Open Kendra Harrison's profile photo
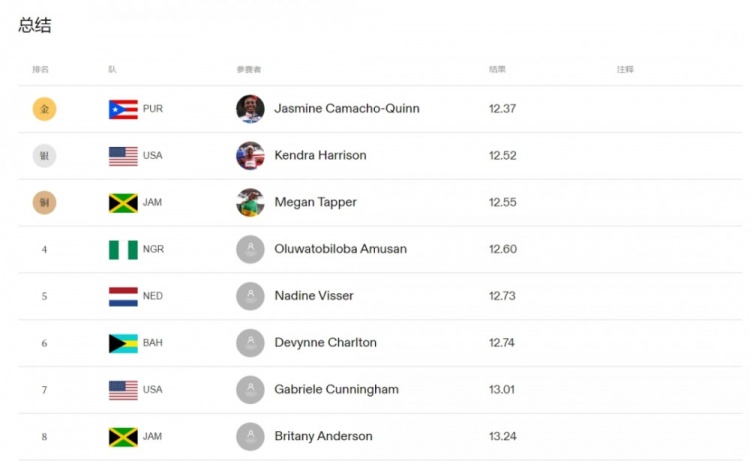 250,156
